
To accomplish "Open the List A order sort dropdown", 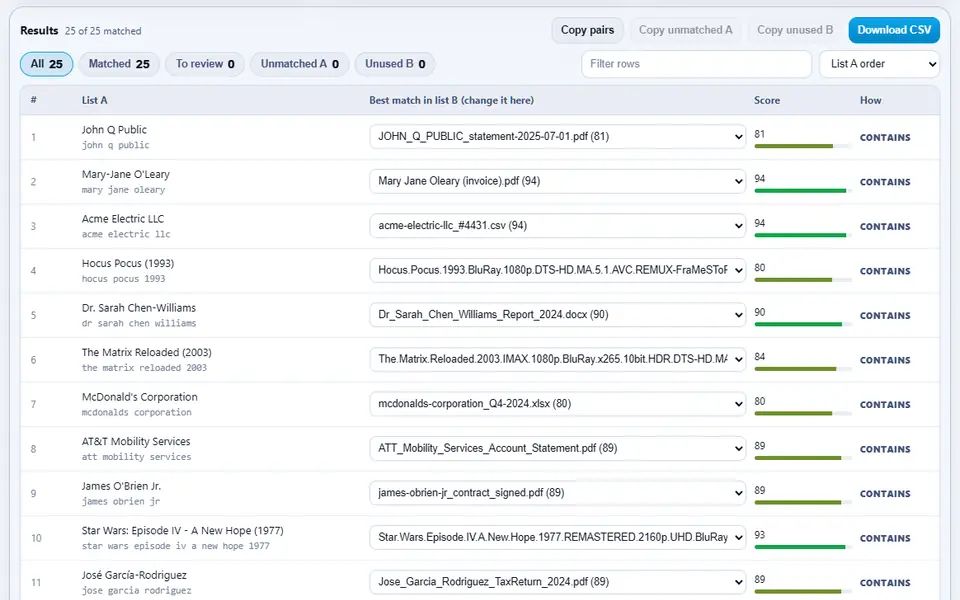I will click(x=879, y=64).
